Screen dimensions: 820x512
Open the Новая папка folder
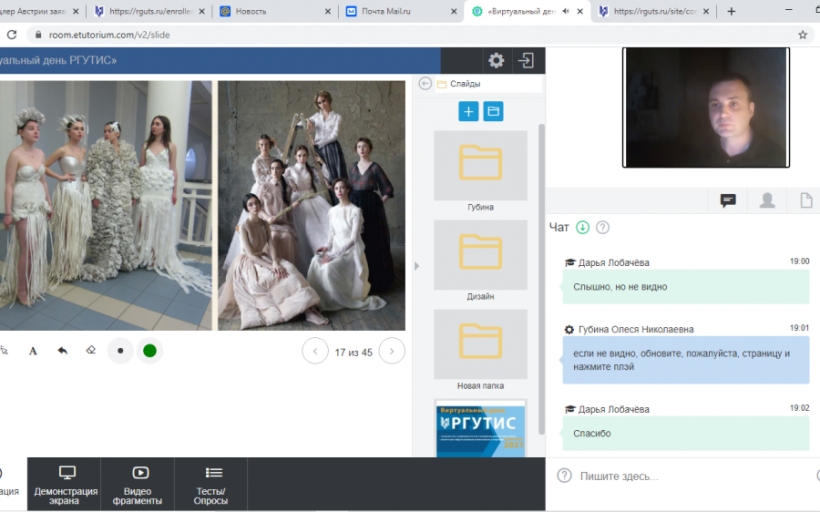click(481, 344)
